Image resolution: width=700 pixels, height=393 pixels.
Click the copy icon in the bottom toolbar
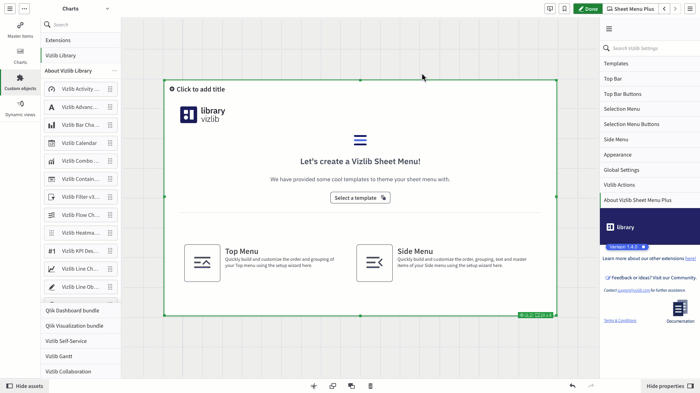333,386
